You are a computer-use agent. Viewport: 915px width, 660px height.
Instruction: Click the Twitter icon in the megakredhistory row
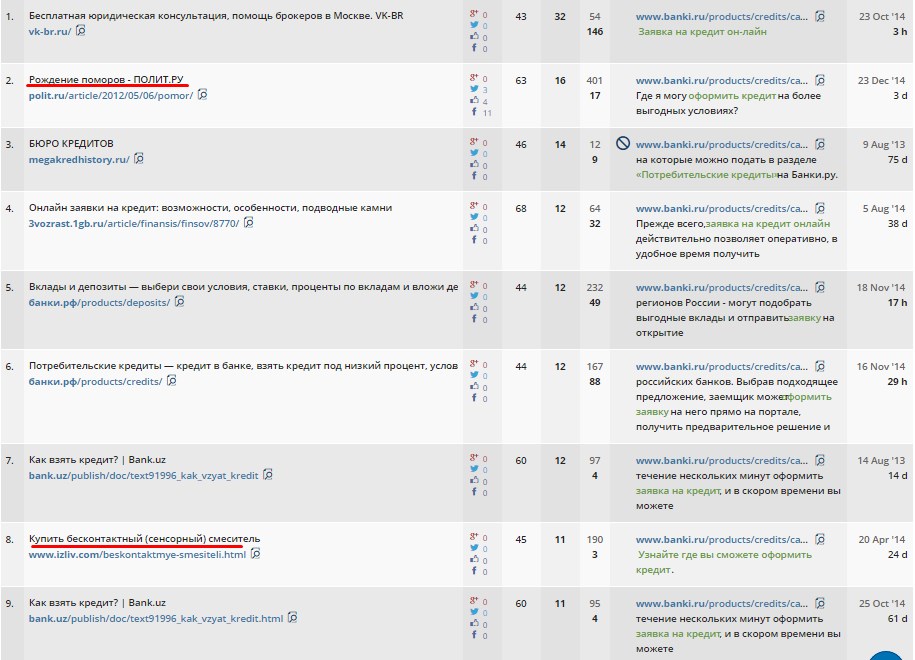click(x=474, y=153)
